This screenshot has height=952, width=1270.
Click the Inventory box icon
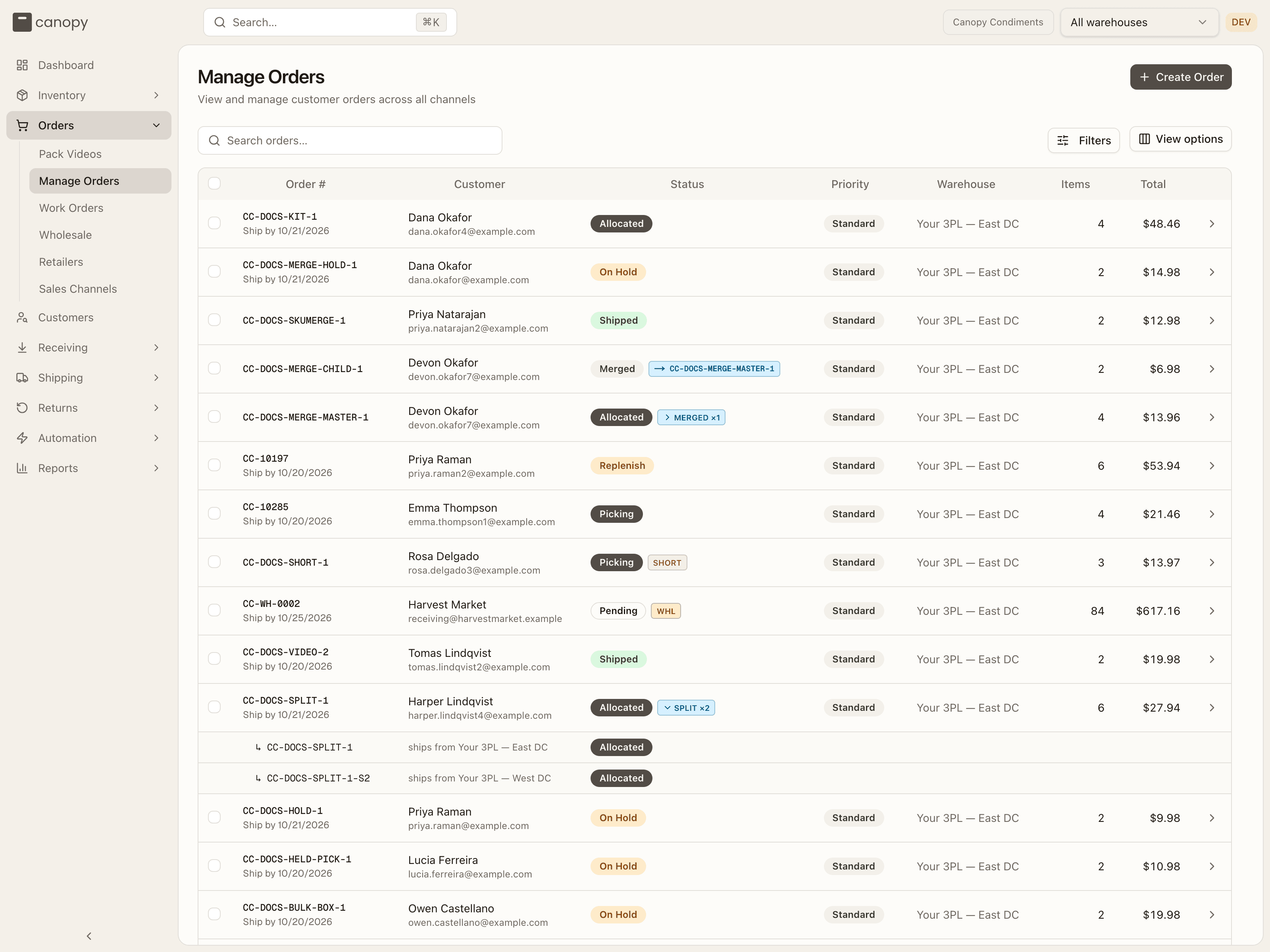[22, 95]
